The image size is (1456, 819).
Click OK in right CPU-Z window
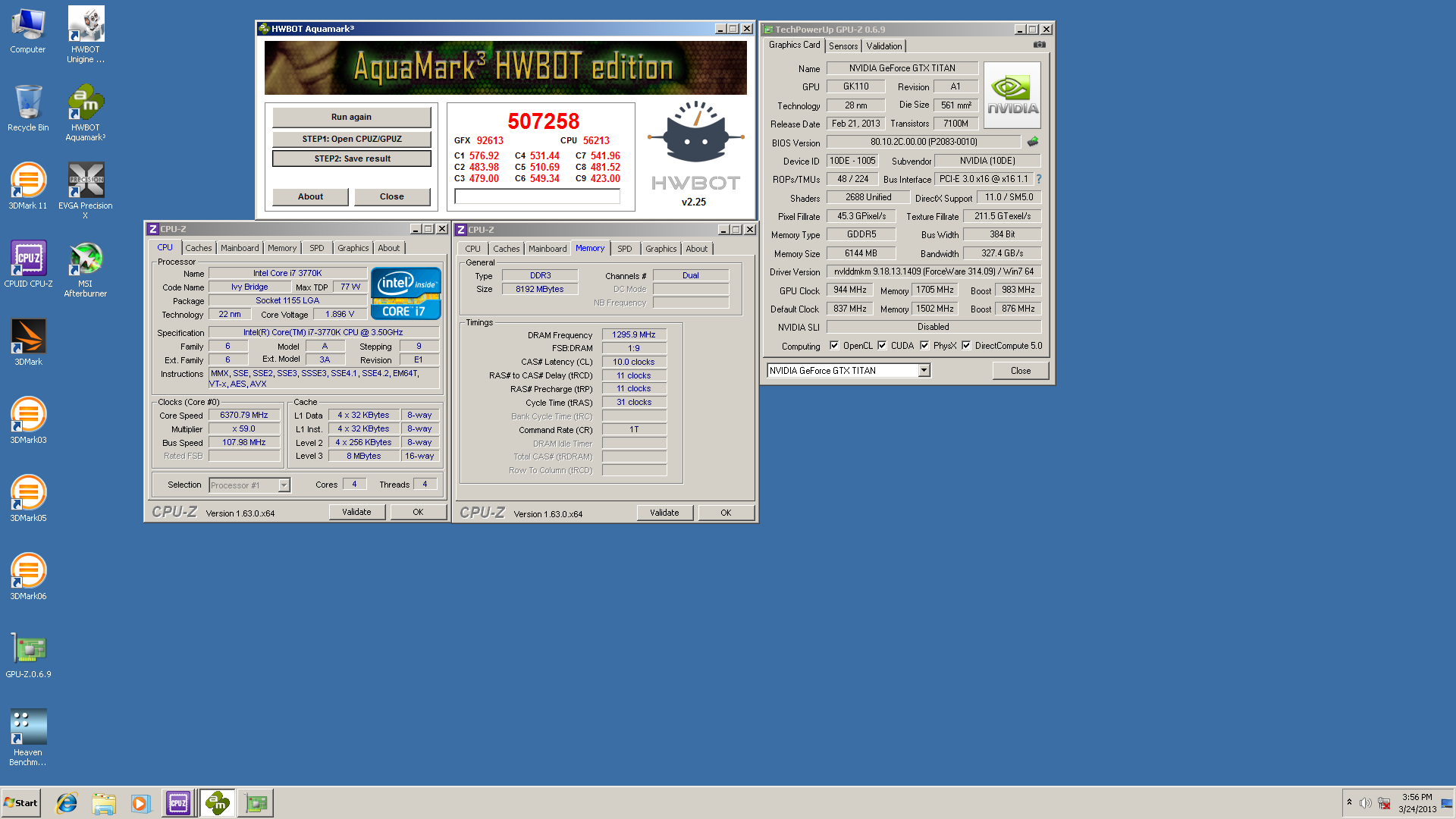[726, 513]
